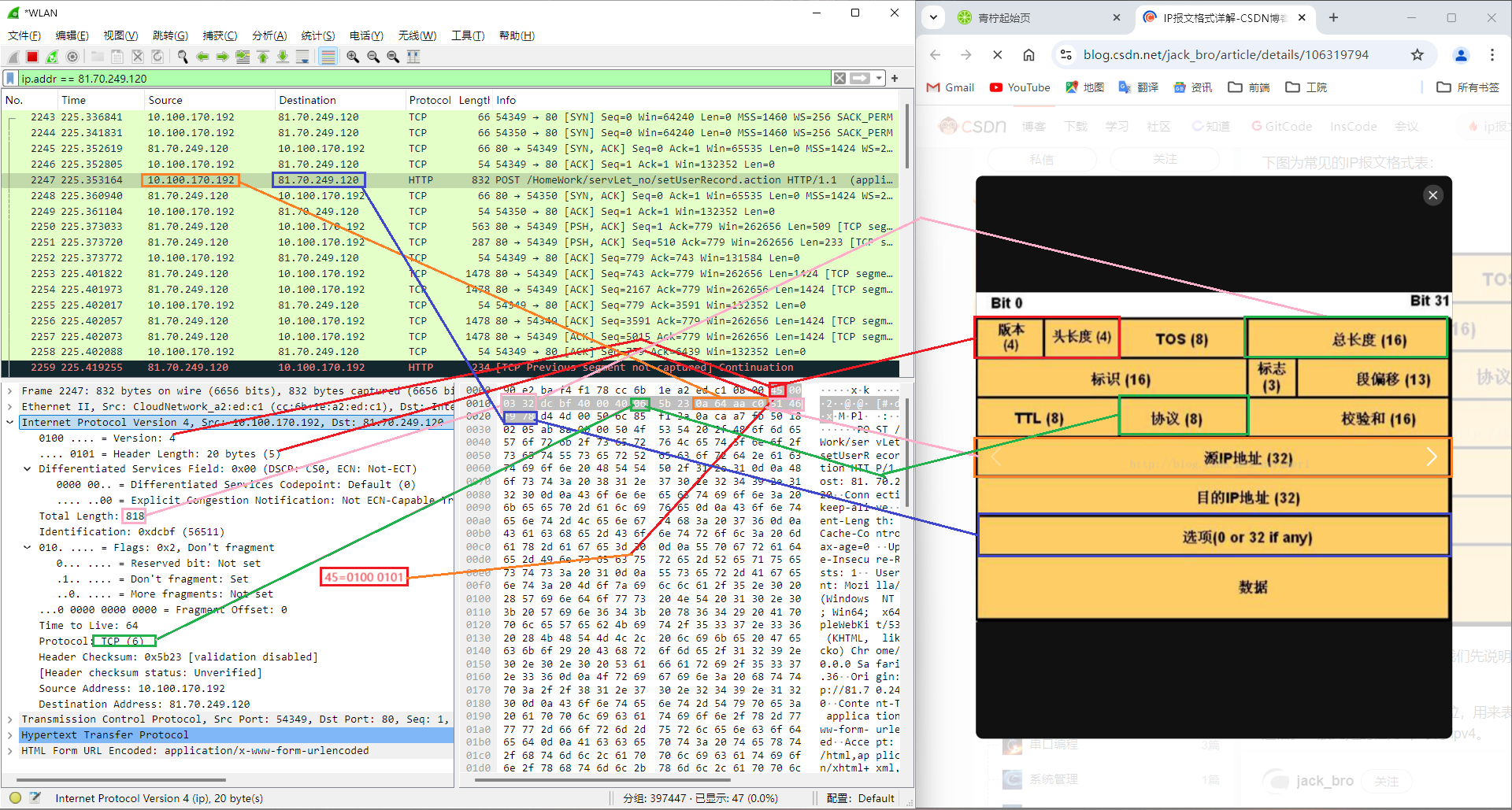Open a new browser tab
1512x810 pixels.
(1333, 17)
